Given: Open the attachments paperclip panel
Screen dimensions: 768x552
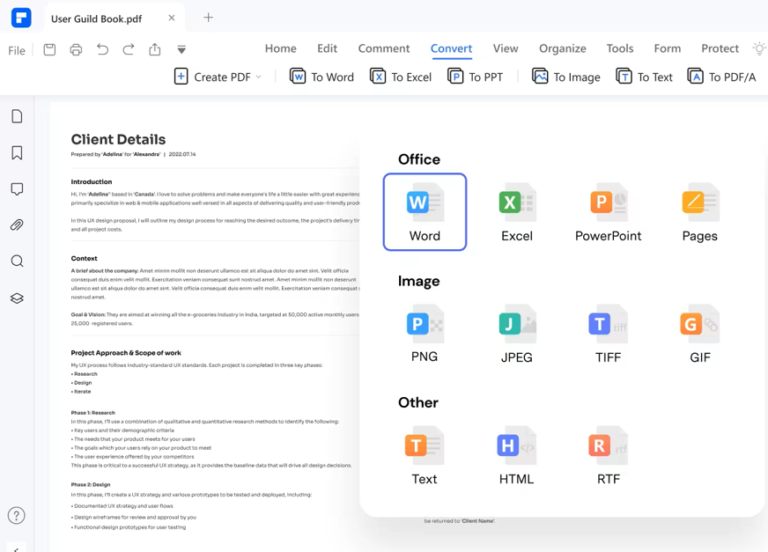Looking at the screenshot, I should coord(17,225).
